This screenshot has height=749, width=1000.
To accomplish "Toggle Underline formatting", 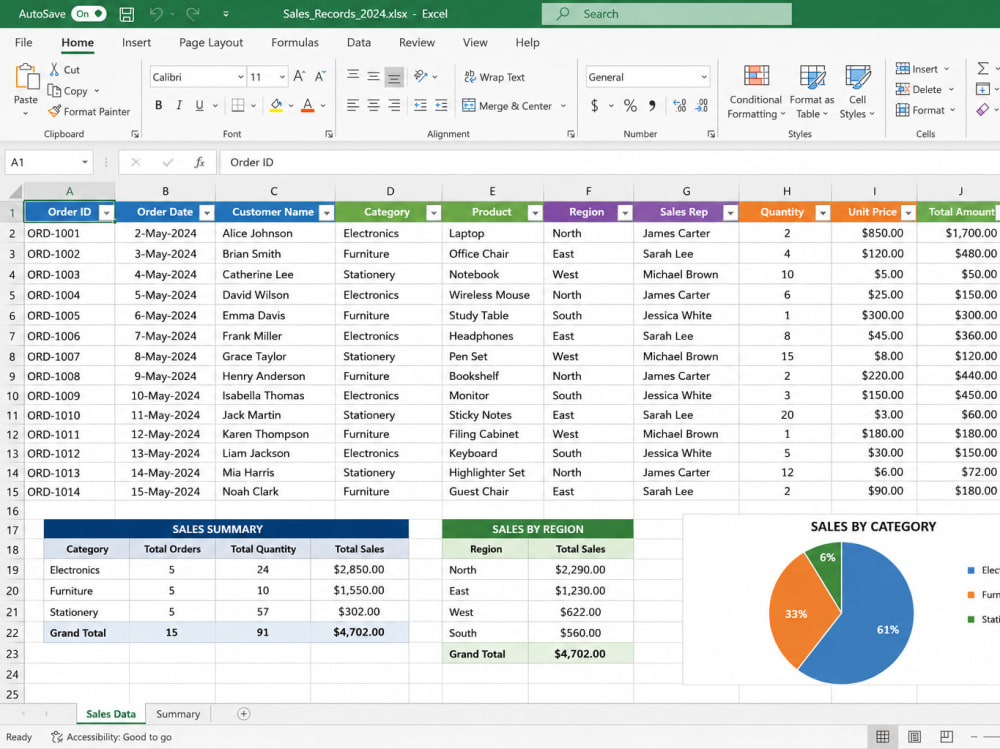I will (200, 105).
